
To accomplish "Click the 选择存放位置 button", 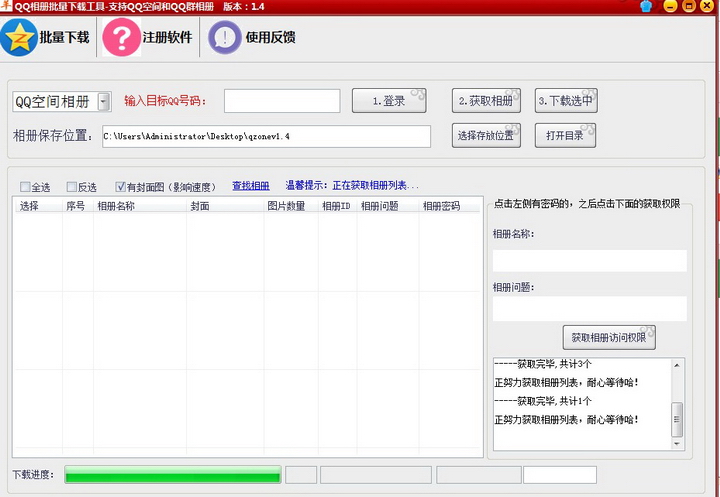I will [486, 136].
